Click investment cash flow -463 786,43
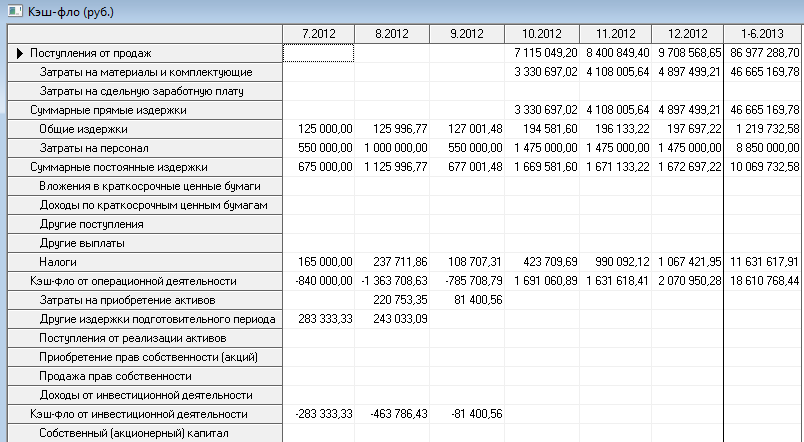Image resolution: width=804 pixels, height=442 pixels. click(399, 414)
